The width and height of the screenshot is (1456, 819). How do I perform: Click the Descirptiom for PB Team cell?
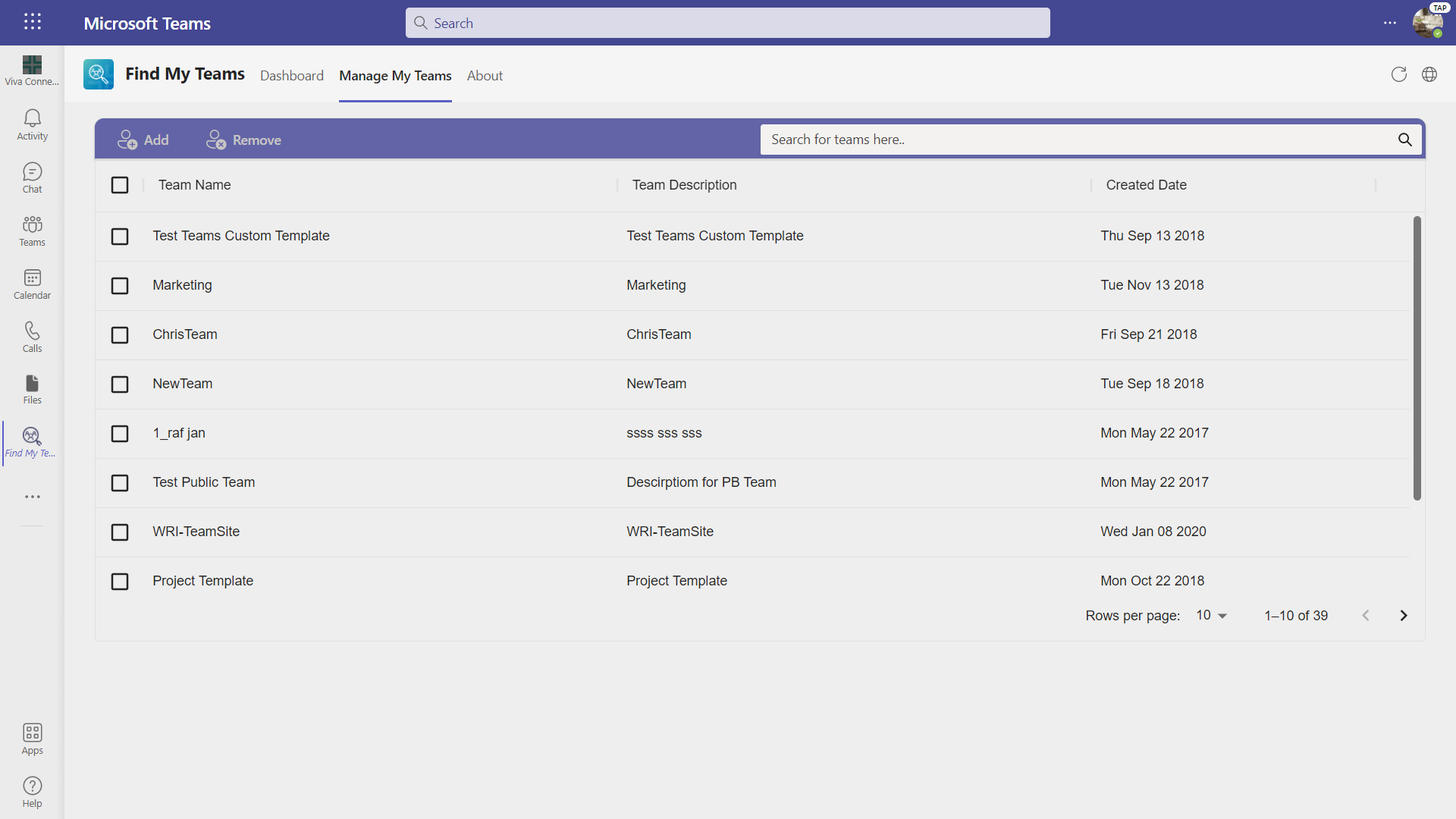pos(701,482)
